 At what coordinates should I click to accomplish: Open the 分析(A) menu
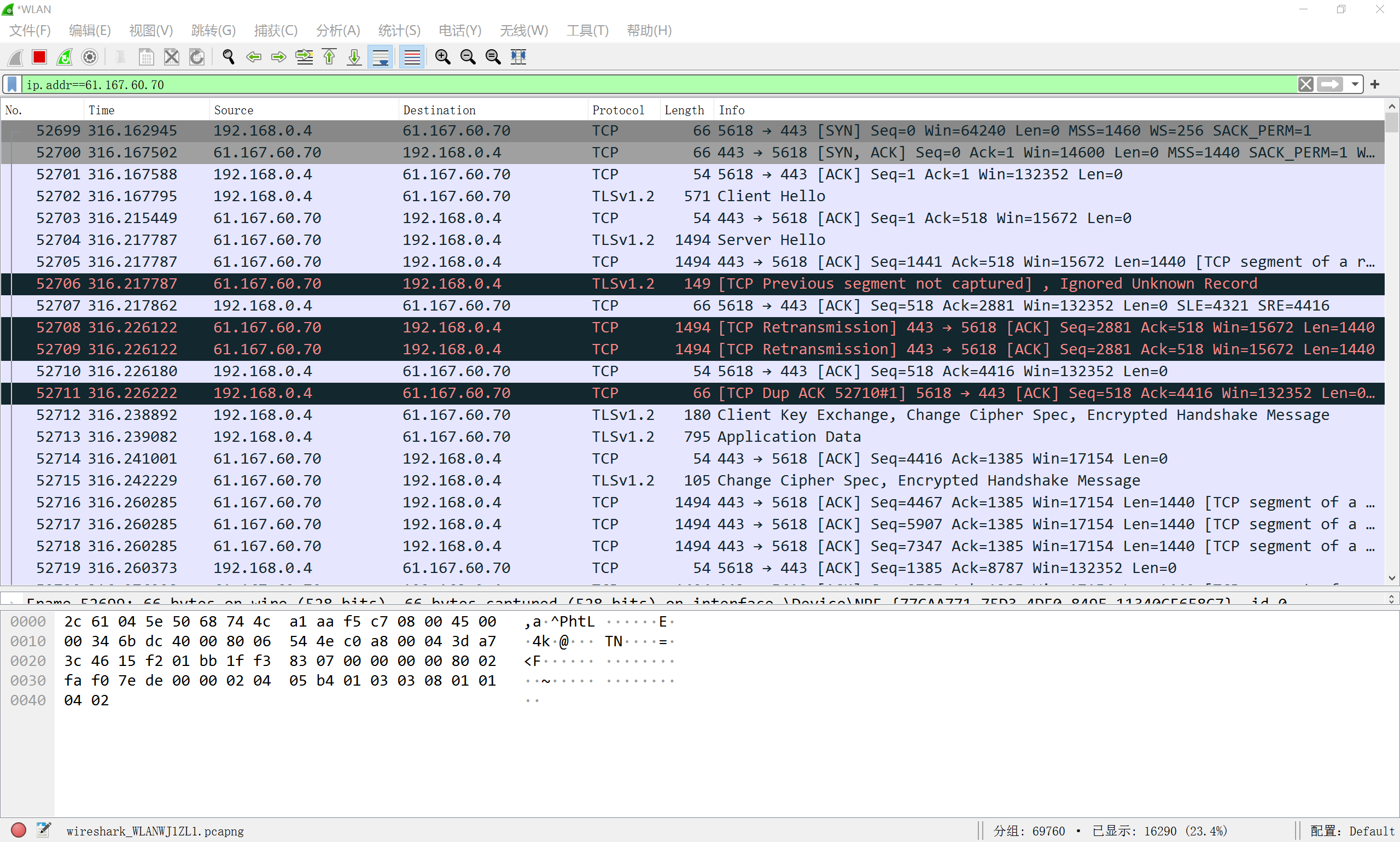click(338, 30)
